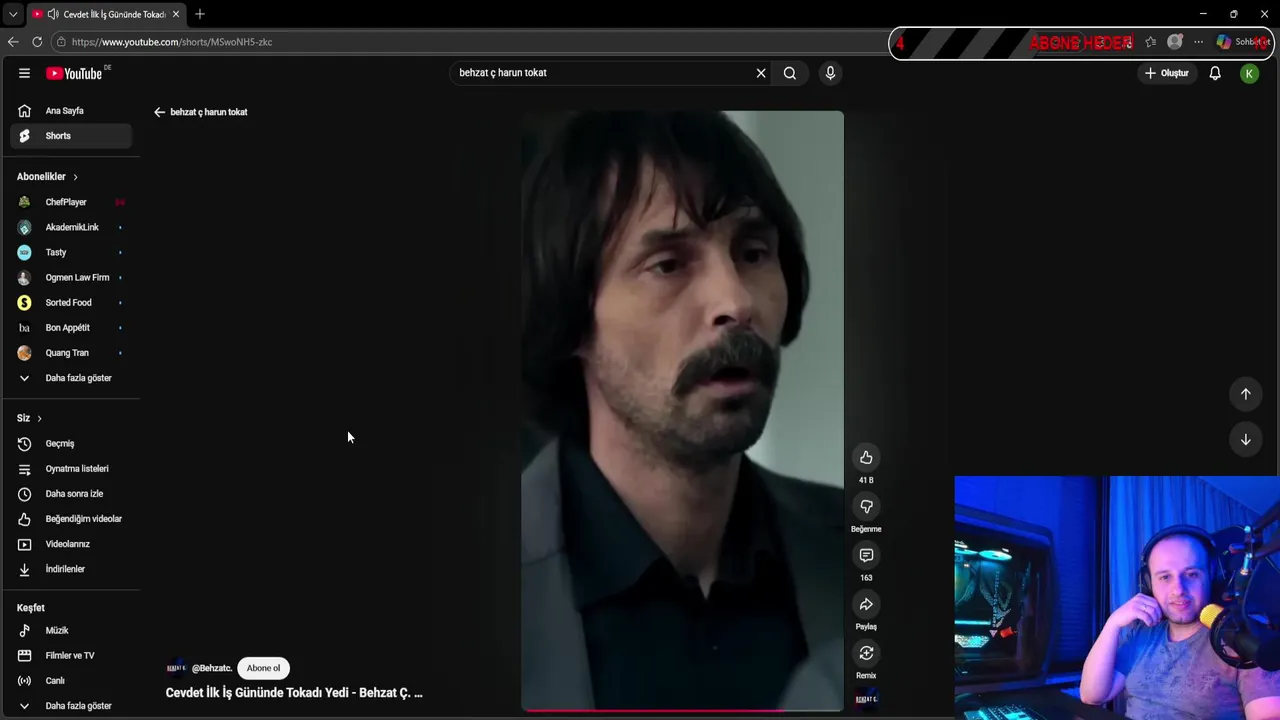Go to YouTube home via the logo
The image size is (1280, 720).
[74, 73]
